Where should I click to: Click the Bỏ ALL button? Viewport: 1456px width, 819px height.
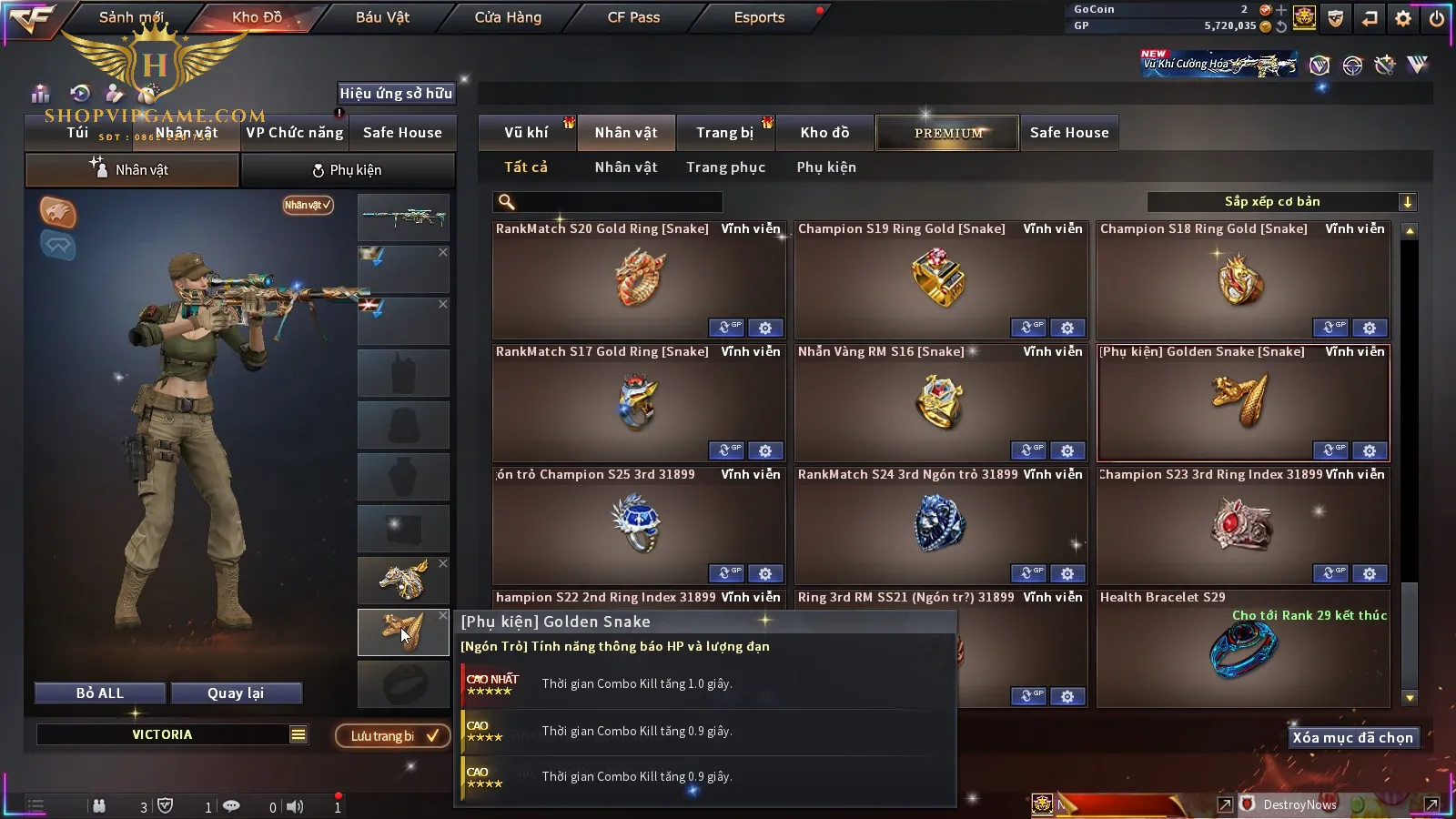(100, 693)
